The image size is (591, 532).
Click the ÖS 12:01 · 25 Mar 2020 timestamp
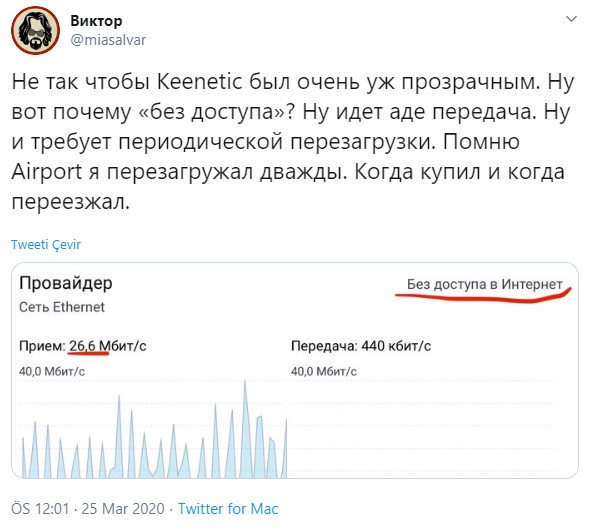tap(88, 509)
